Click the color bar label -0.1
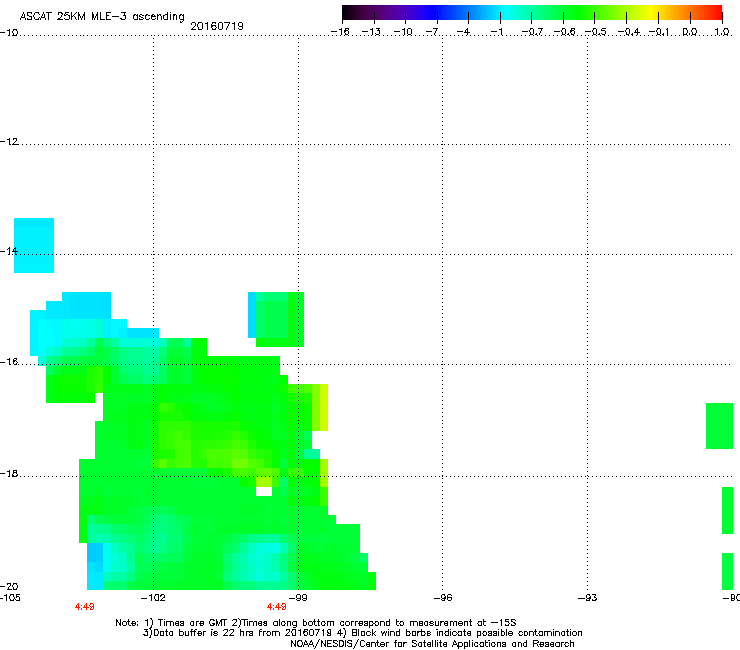 coord(659,32)
